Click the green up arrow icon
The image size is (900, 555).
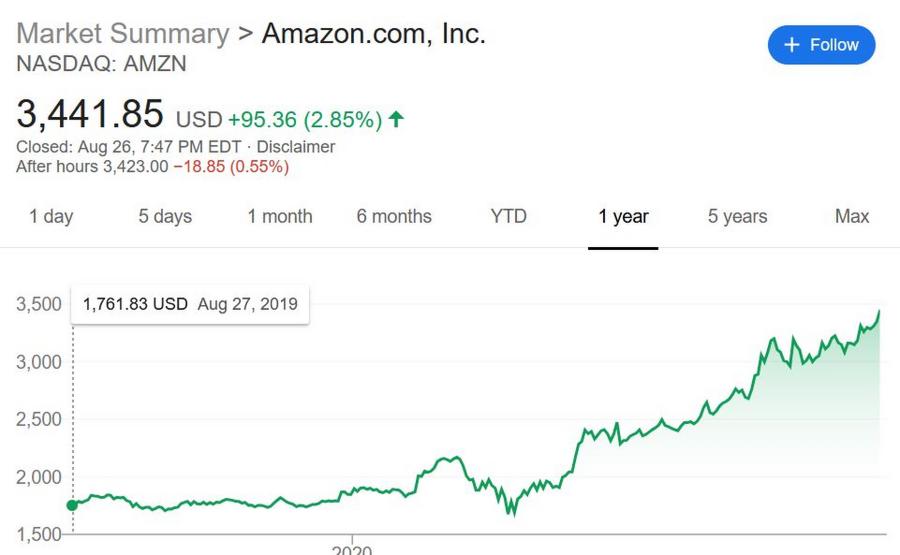(x=396, y=119)
